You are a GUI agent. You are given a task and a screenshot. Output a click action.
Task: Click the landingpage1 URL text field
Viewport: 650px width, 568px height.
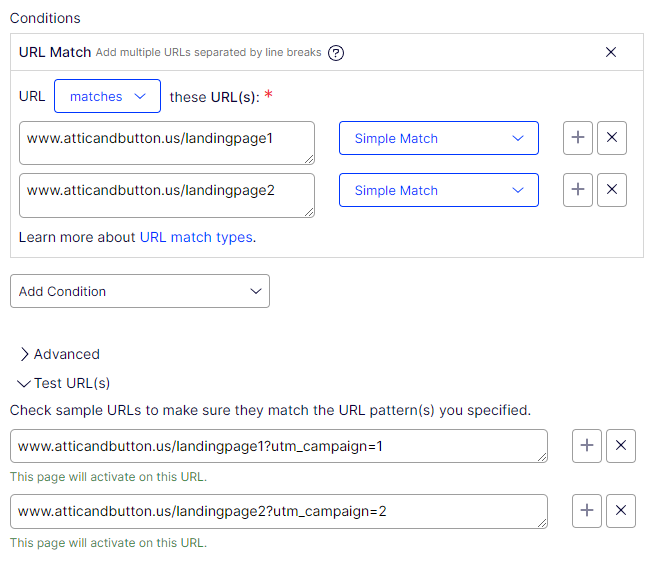pos(166,142)
